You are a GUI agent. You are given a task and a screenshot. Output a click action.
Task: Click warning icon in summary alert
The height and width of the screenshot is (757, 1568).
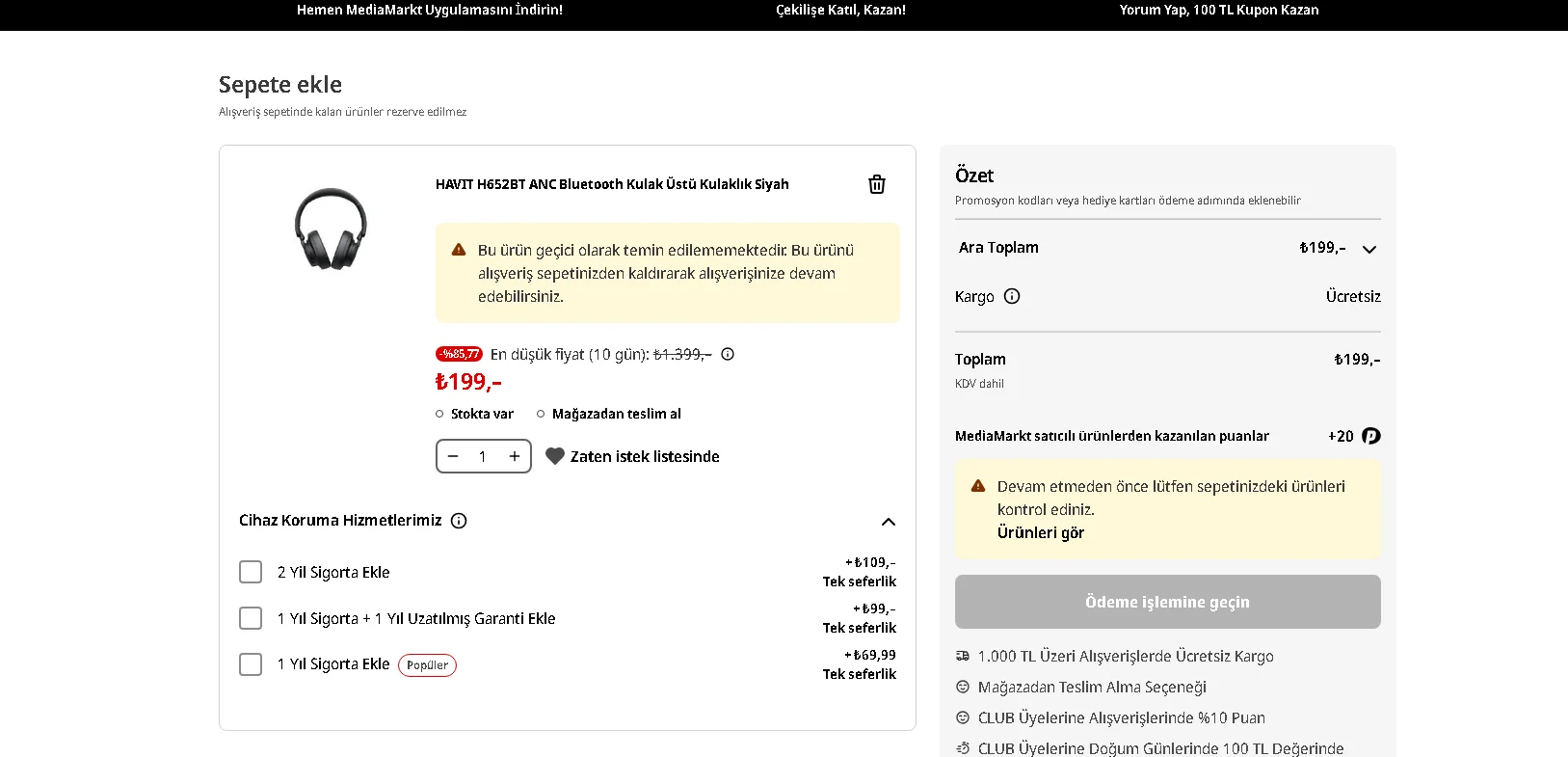(978, 486)
